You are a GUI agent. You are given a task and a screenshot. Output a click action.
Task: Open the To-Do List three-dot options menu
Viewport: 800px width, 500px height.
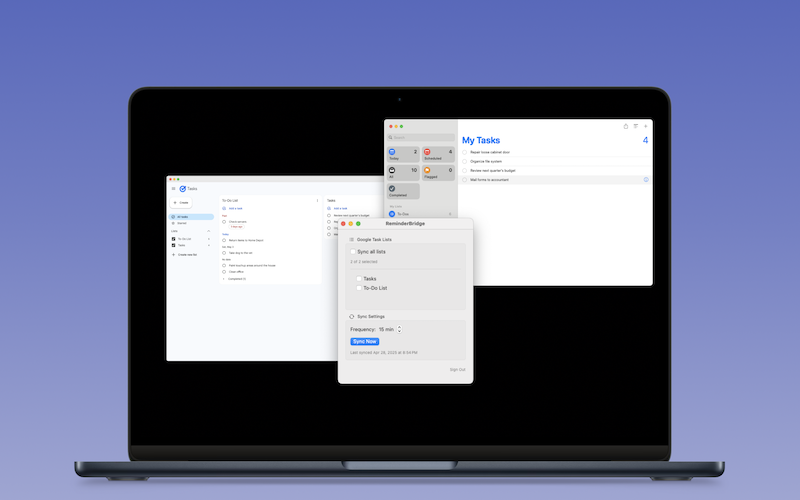click(317, 200)
